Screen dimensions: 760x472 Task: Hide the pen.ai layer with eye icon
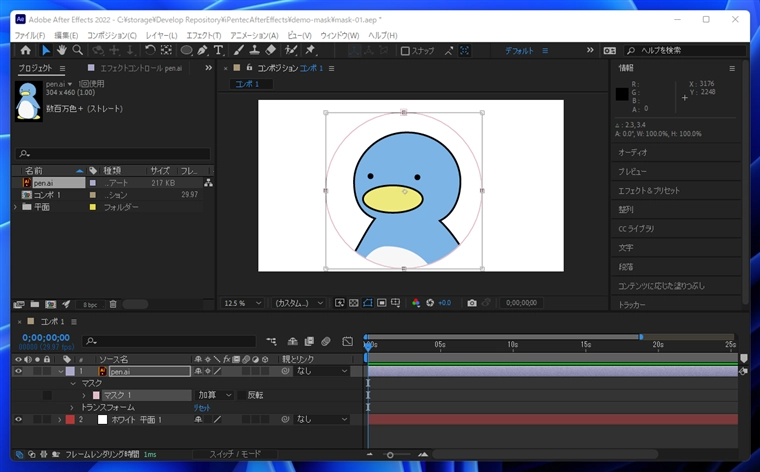point(18,371)
